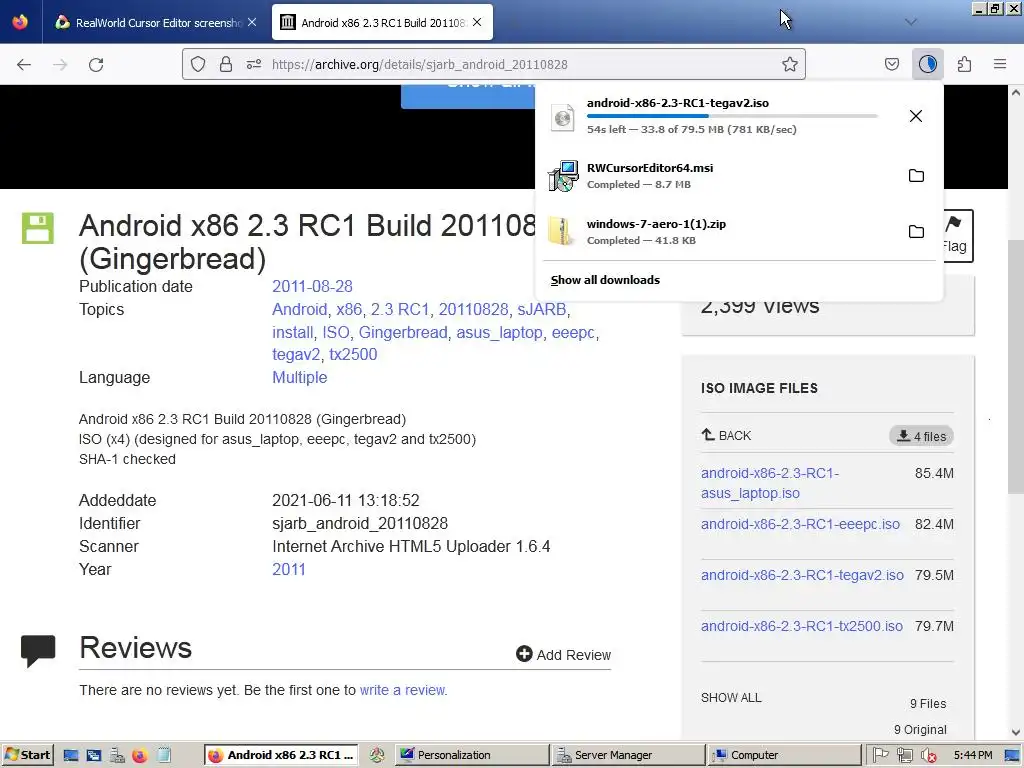Click the page vertical scrollbar thumb

(x=1016, y=367)
